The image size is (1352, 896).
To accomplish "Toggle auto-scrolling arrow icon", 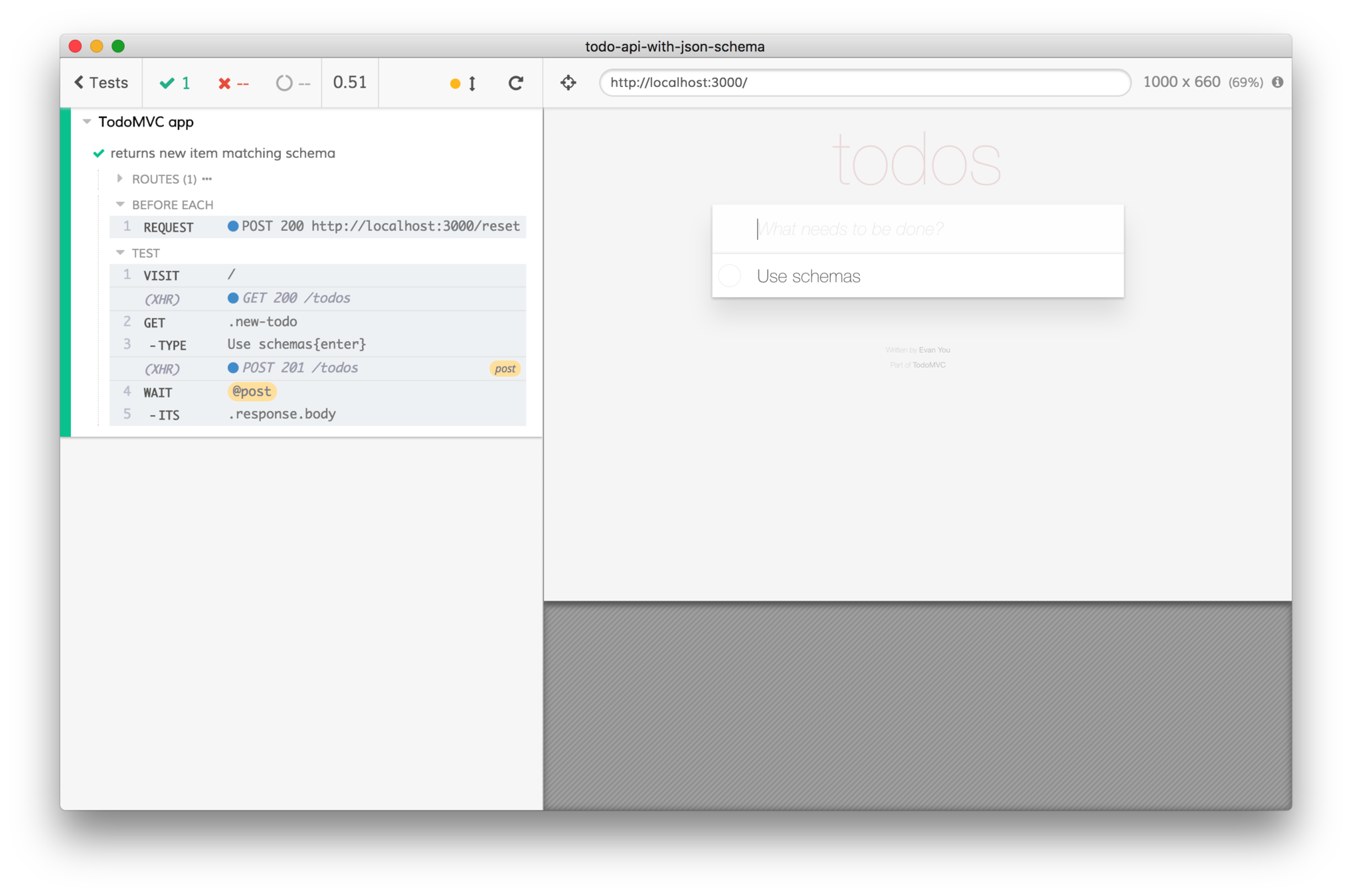I will [x=472, y=83].
